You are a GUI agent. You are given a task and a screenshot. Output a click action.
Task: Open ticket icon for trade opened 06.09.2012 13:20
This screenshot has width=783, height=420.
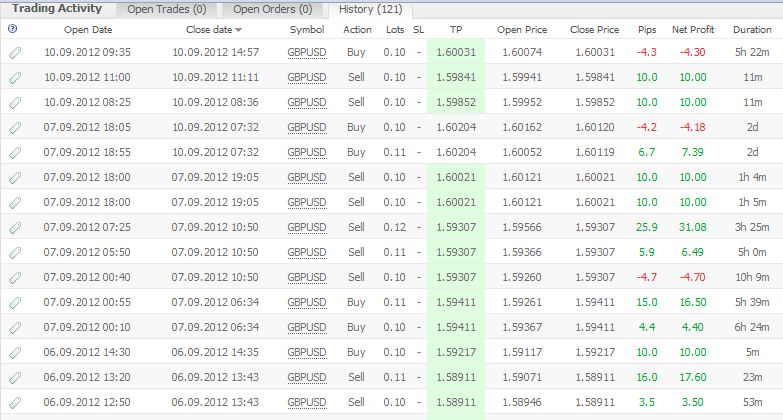(15, 377)
